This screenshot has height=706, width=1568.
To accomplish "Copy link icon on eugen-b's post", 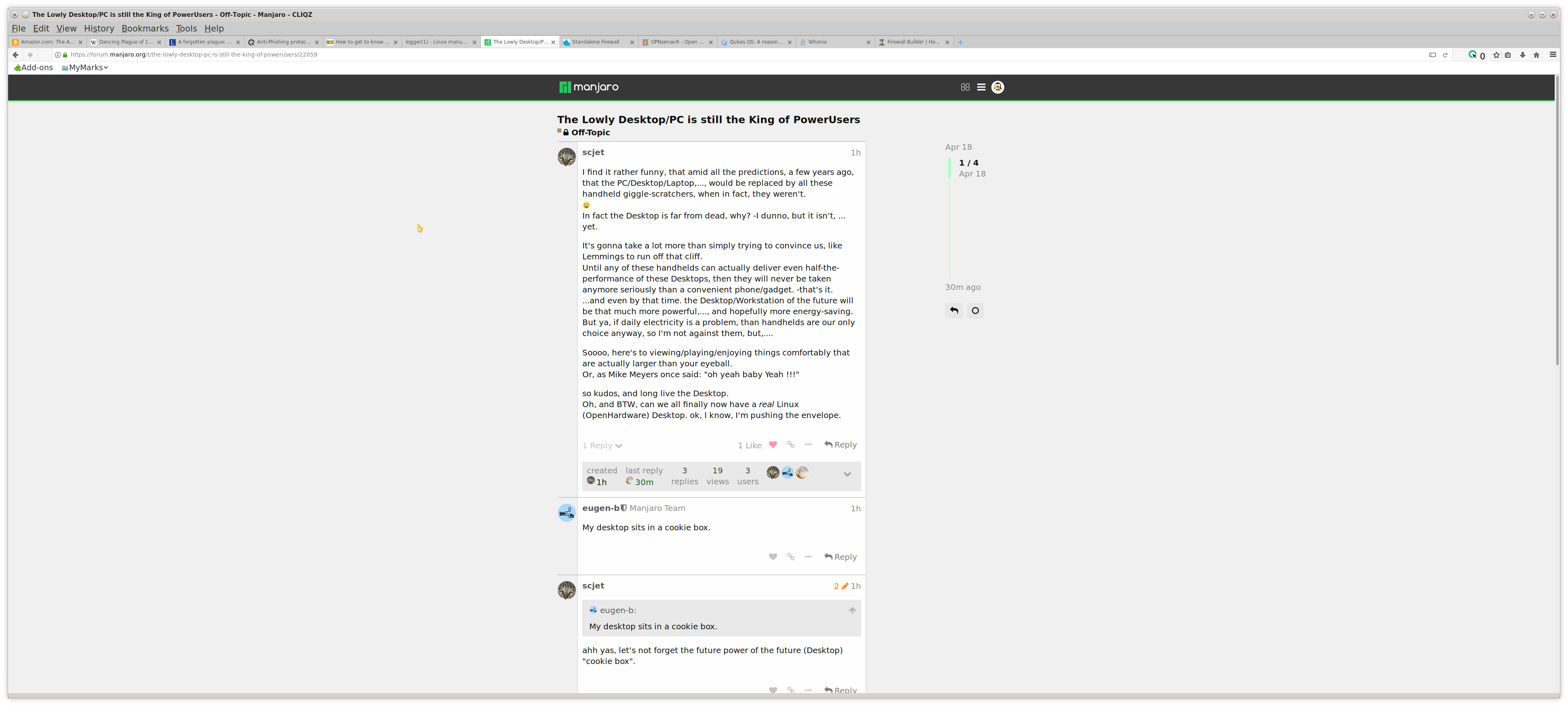I will [x=791, y=557].
